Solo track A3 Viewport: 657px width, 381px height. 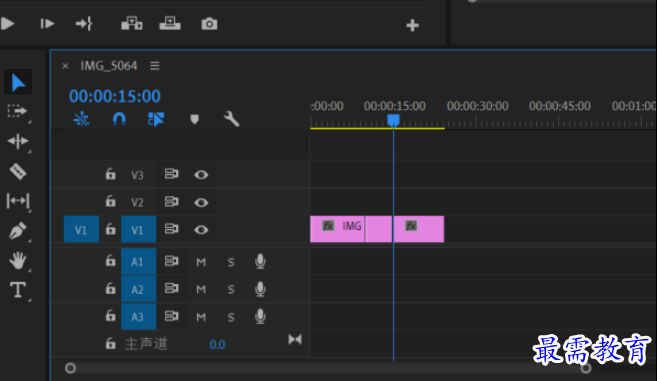pos(231,317)
